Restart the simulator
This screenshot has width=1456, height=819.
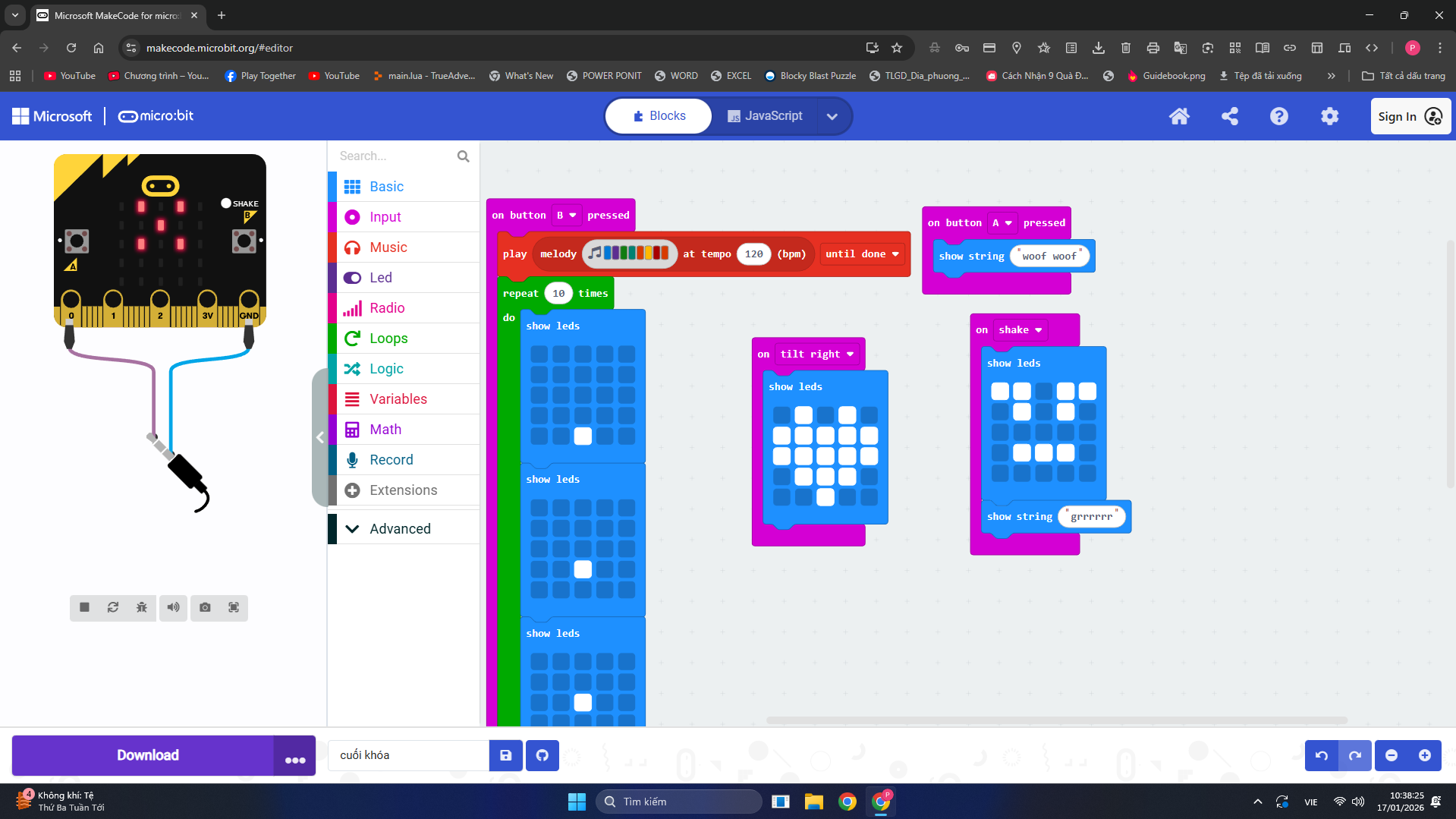pyautogui.click(x=113, y=607)
